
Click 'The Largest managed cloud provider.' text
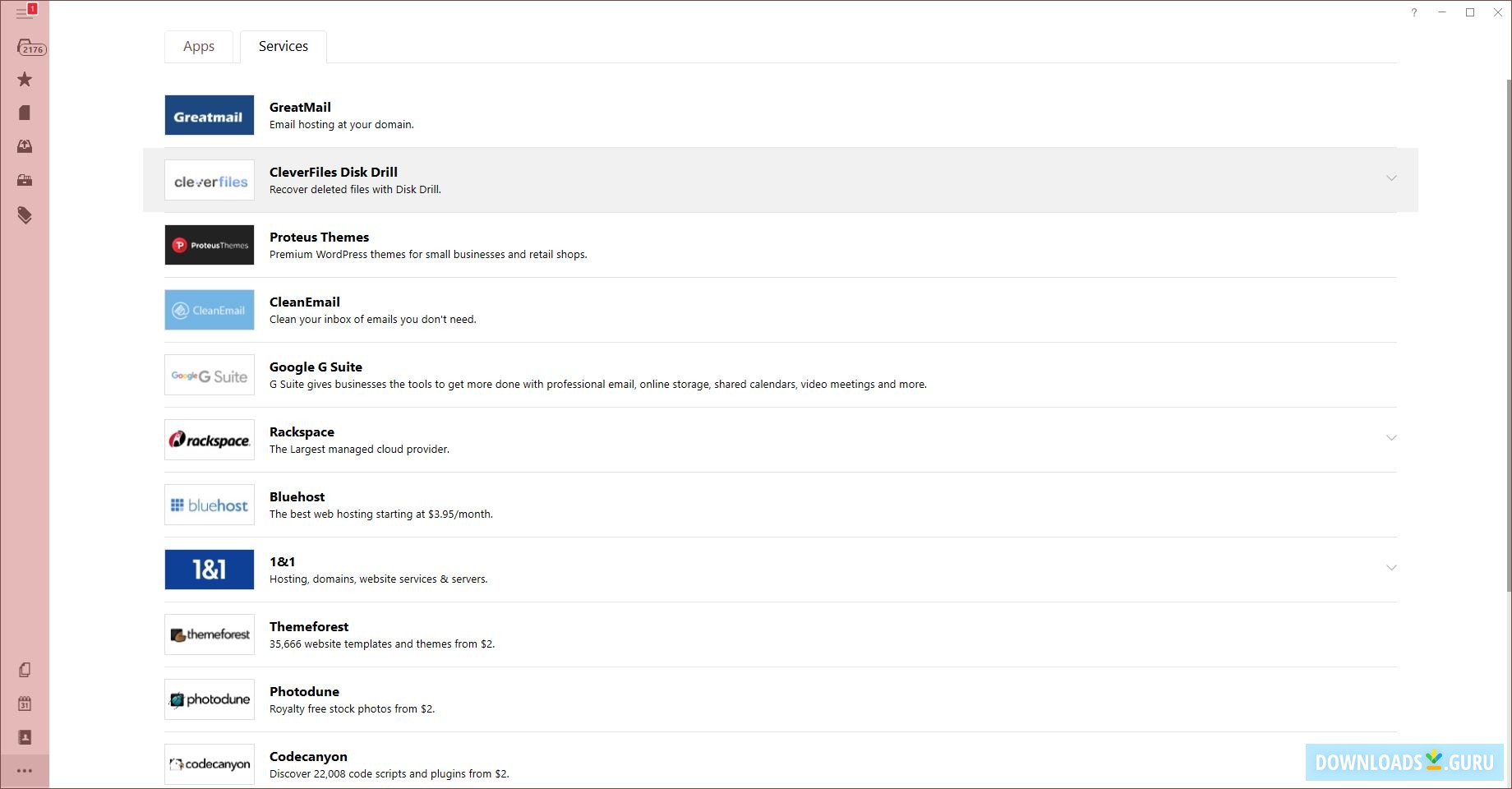pyautogui.click(x=359, y=450)
